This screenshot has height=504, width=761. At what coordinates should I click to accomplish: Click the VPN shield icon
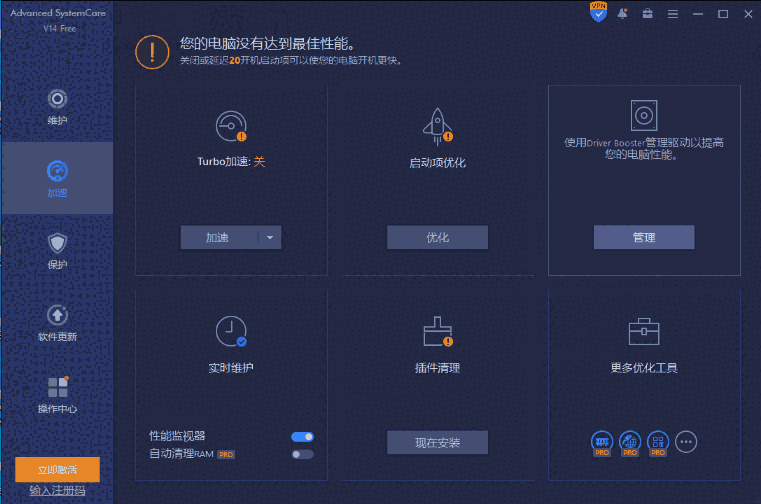click(598, 12)
